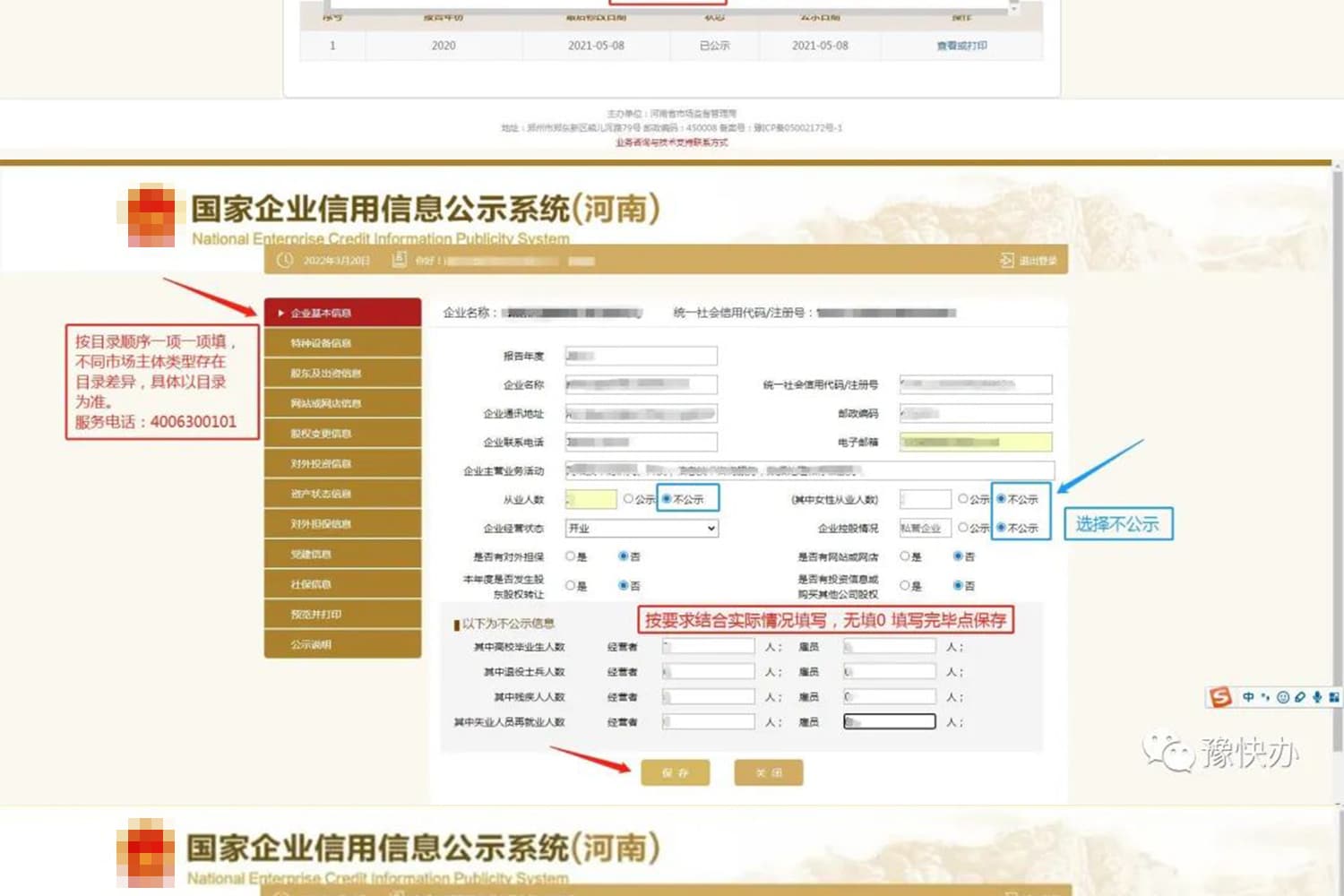Click Sogou punctuation mode icon

(1265, 697)
